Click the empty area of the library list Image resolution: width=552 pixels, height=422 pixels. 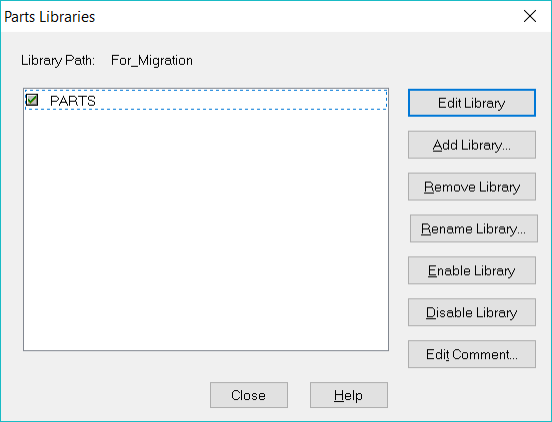pos(206,229)
